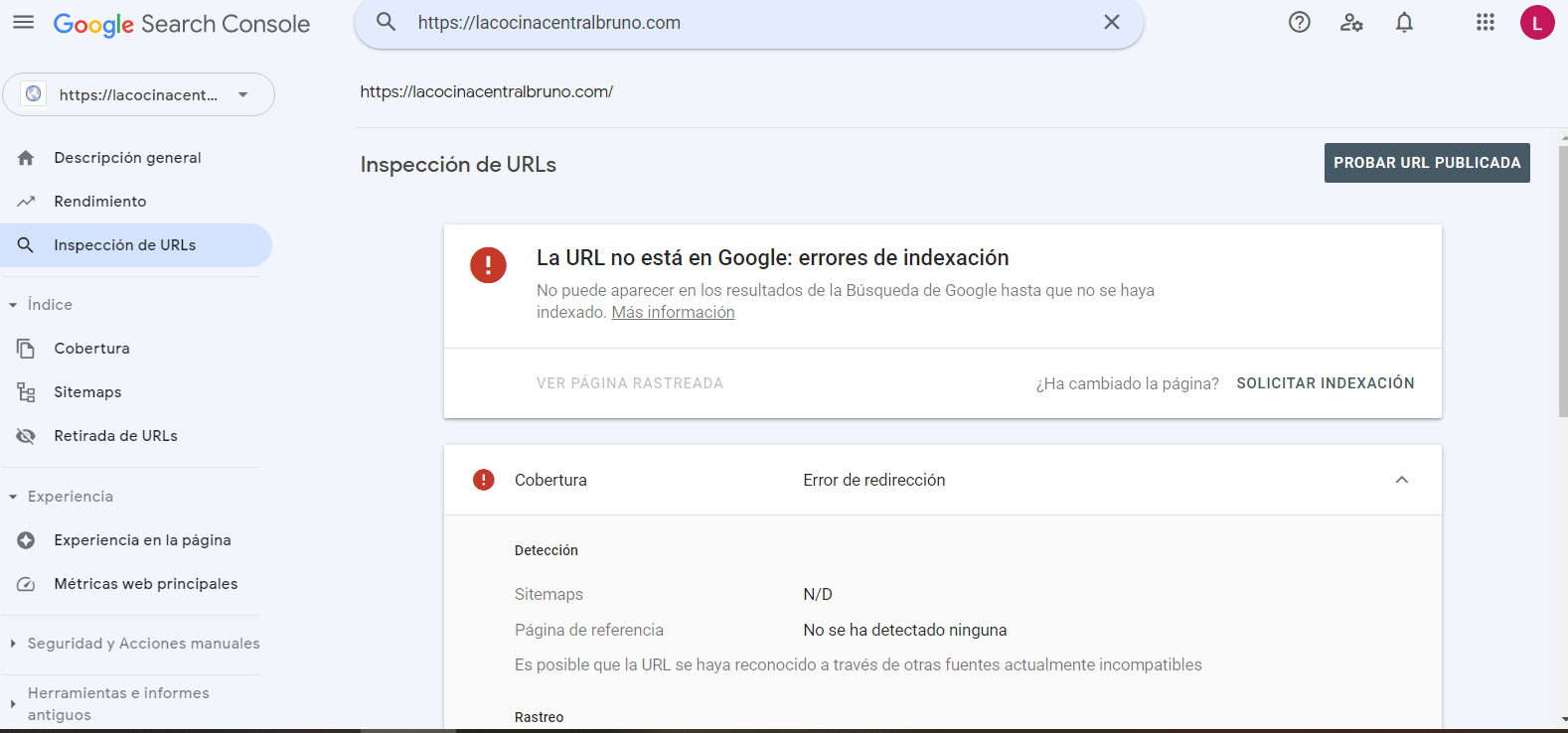
Task: Open Sitemaps in sidebar
Action: [x=136, y=392]
